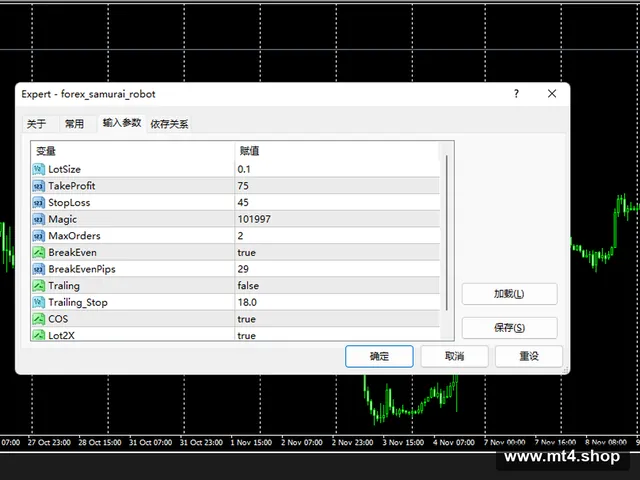640x480 pixels.
Task: Click the Lot2X variable name
Action: (61, 336)
